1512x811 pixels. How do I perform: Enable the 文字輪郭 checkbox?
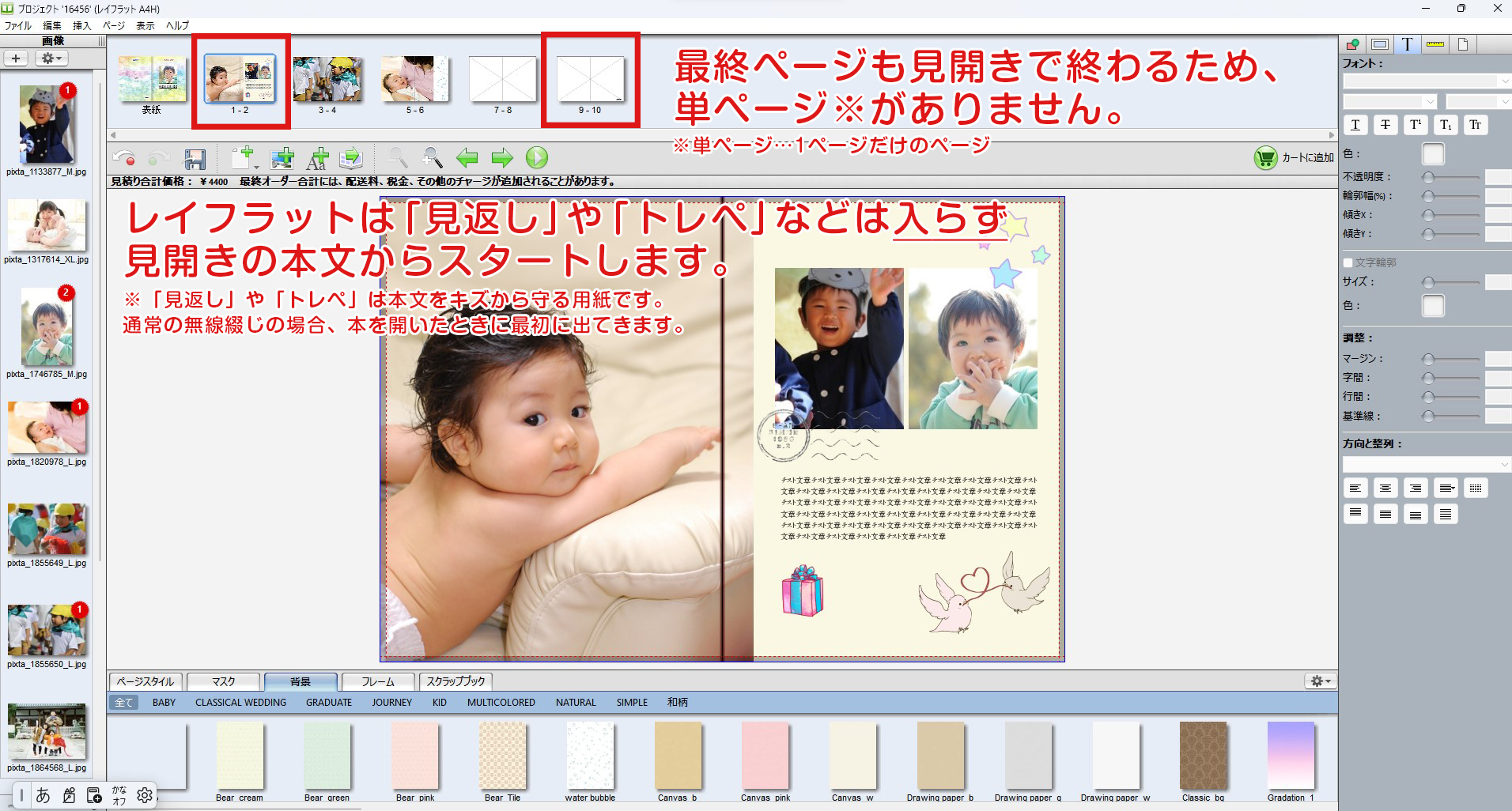(x=1348, y=263)
